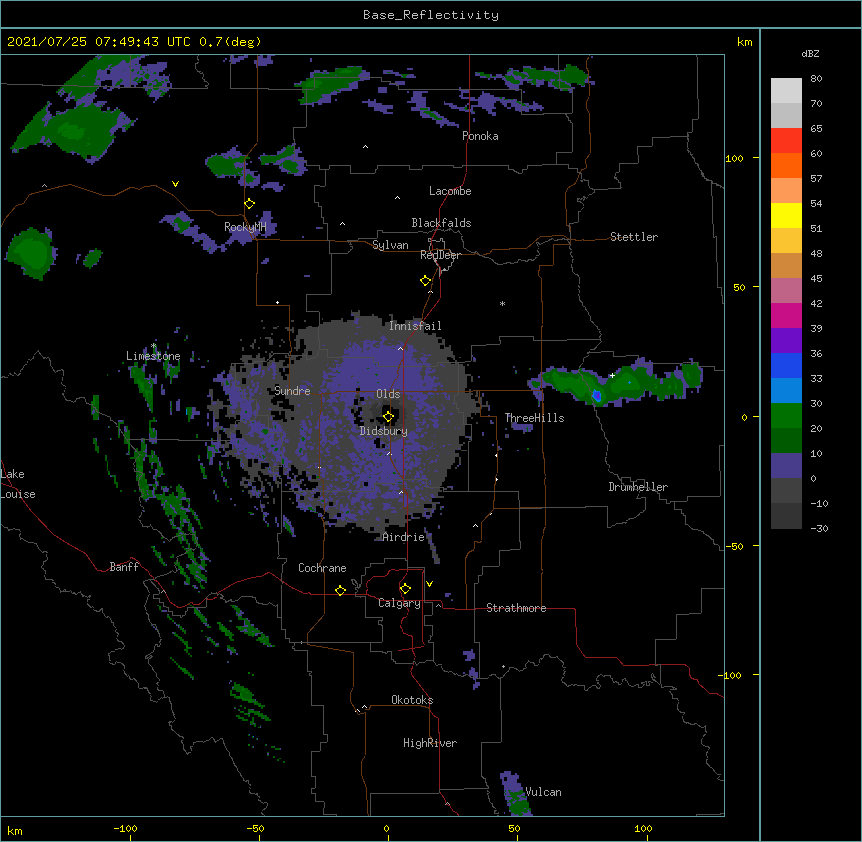This screenshot has width=862, height=842.
Task: Click the Stettler label
Action: tap(634, 237)
